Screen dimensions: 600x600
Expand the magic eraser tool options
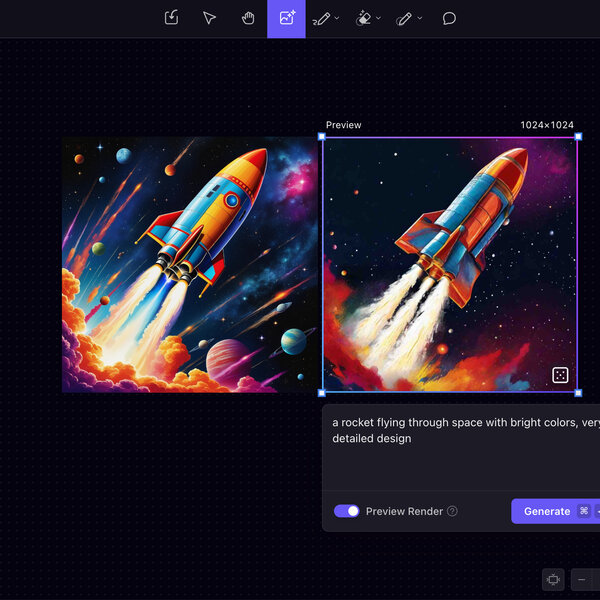point(378,18)
